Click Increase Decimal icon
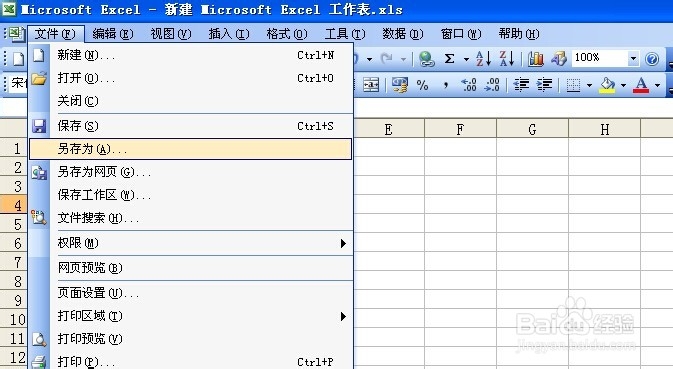Viewport: 673px width, 369px height. [468, 85]
